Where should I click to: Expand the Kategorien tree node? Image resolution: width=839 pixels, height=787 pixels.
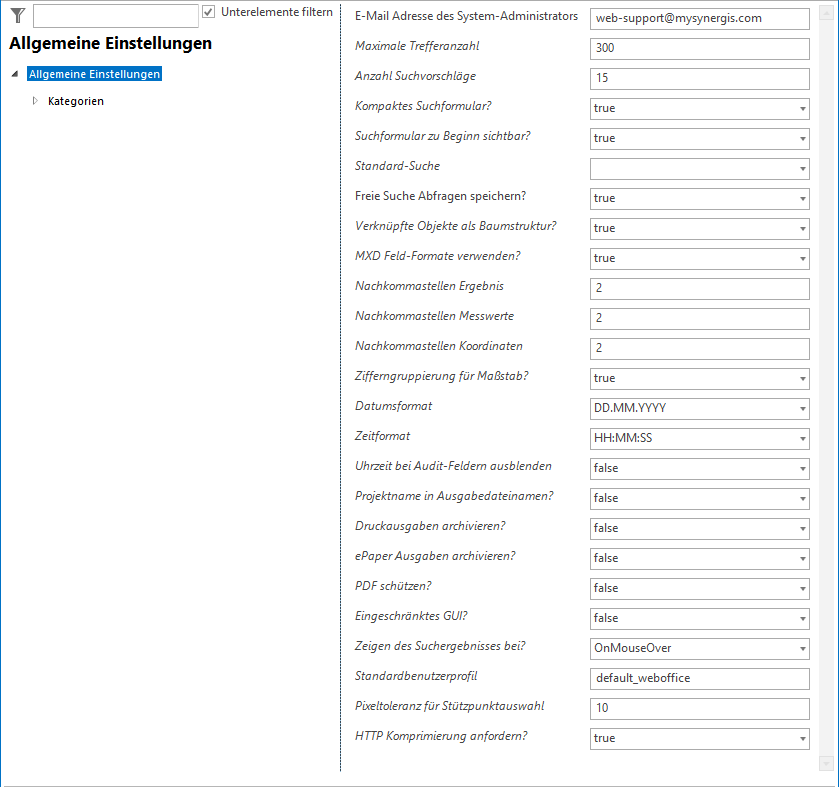[35, 101]
